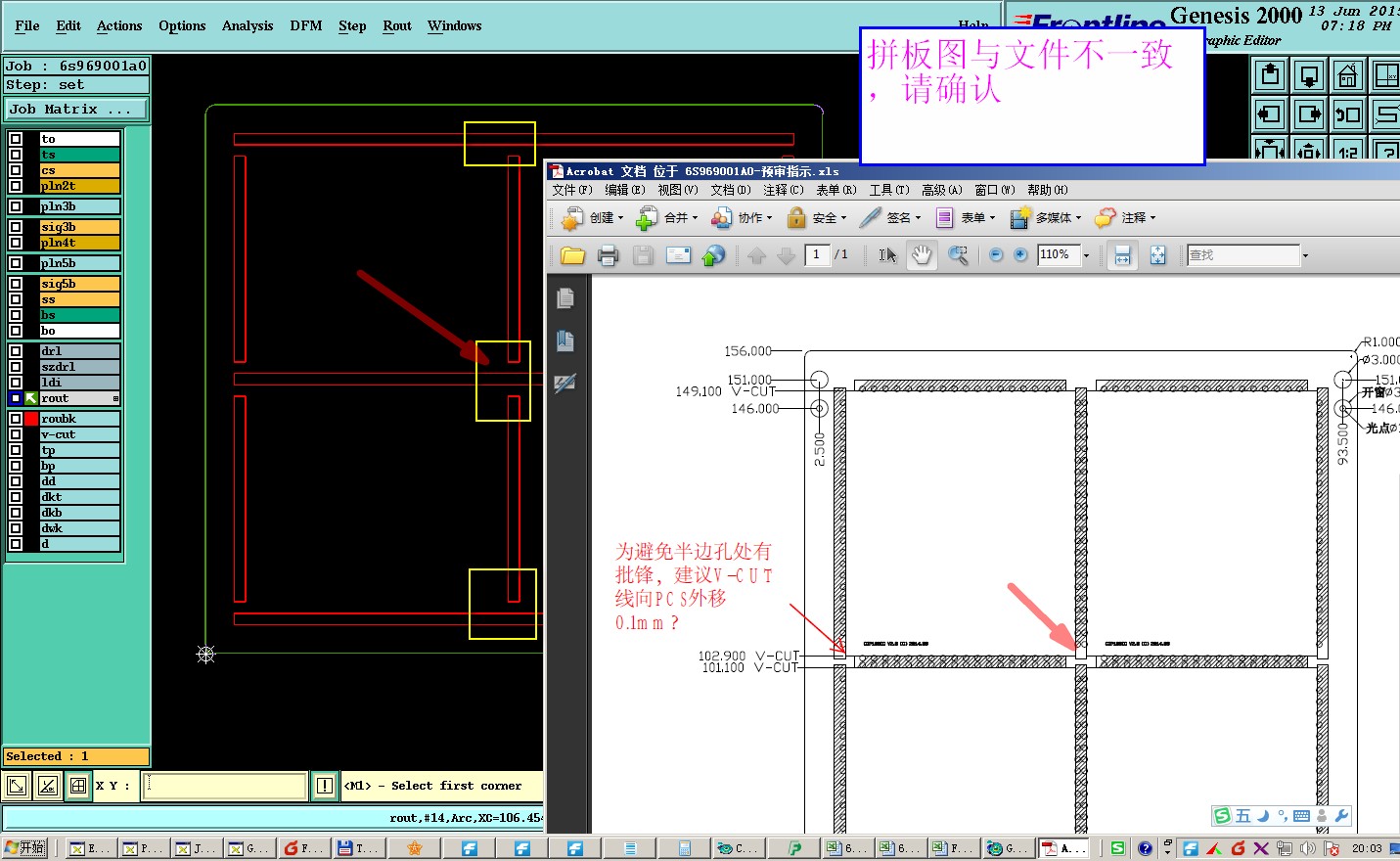Image resolution: width=1400 pixels, height=861 pixels.
Task: Click the Acrobat taskbar button
Action: 1063,848
